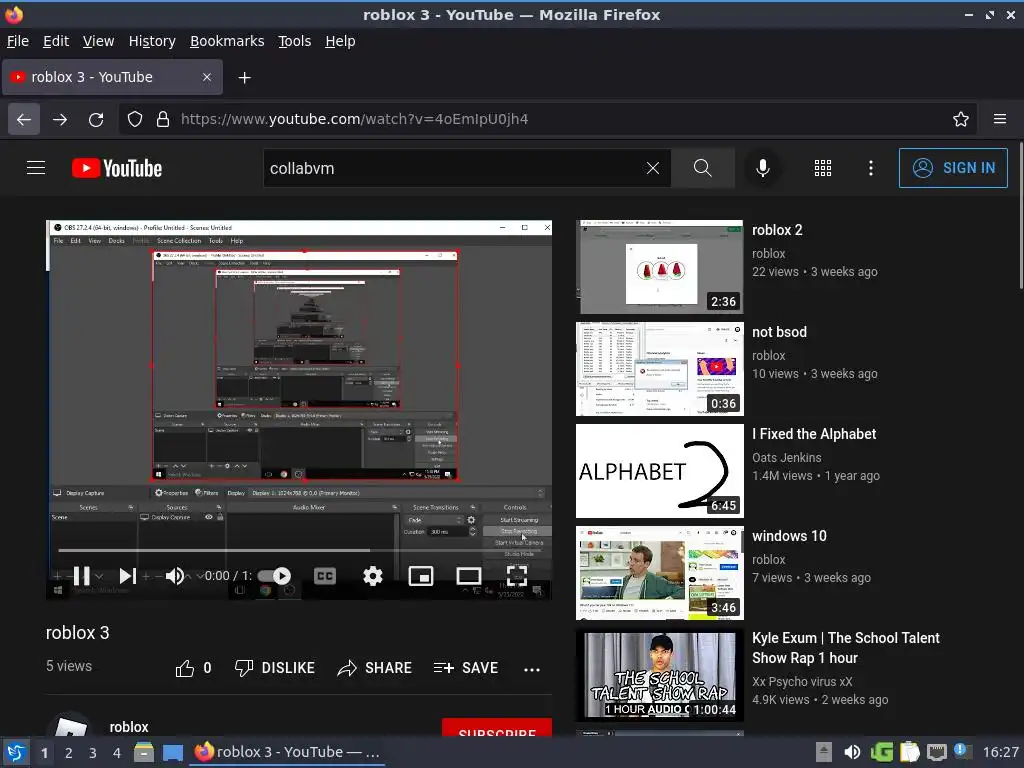This screenshot has width=1024, height=768.
Task: Enable theater mode in the player
Action: (468, 575)
